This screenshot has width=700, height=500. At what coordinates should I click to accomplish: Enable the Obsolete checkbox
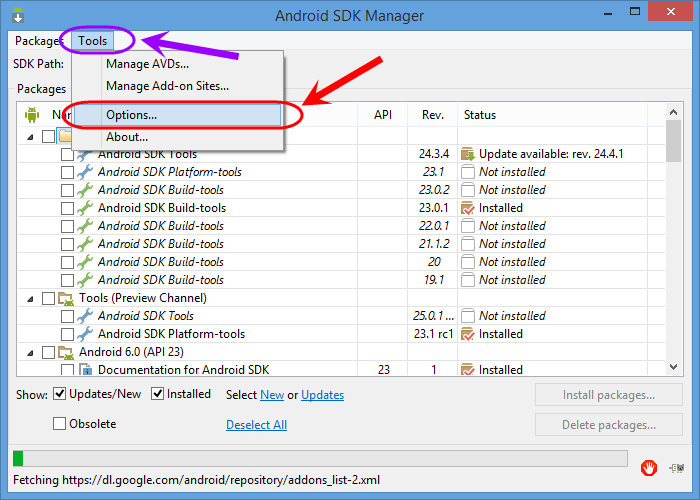point(59,423)
